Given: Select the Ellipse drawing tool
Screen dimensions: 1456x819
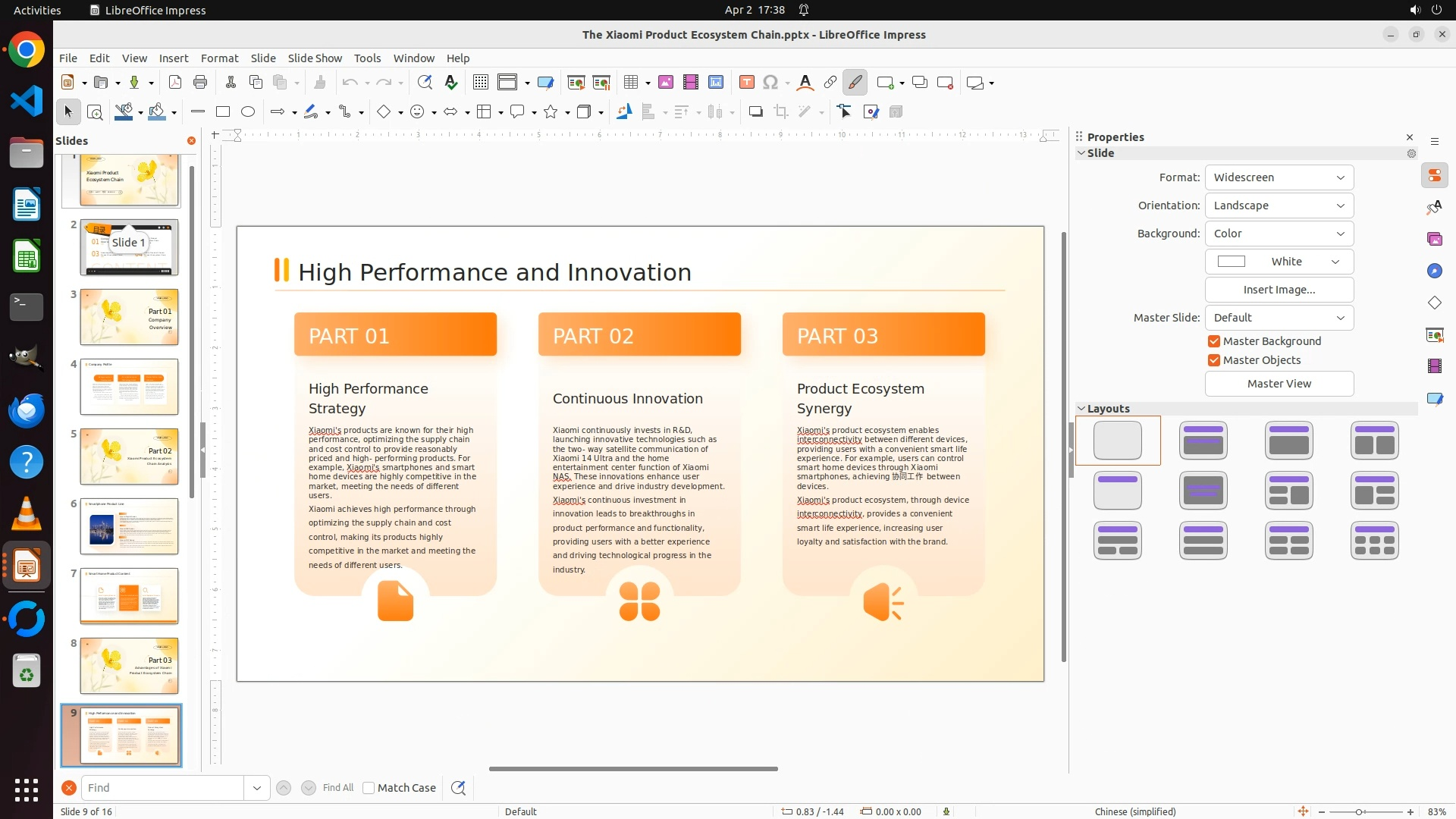Looking at the screenshot, I should (248, 112).
